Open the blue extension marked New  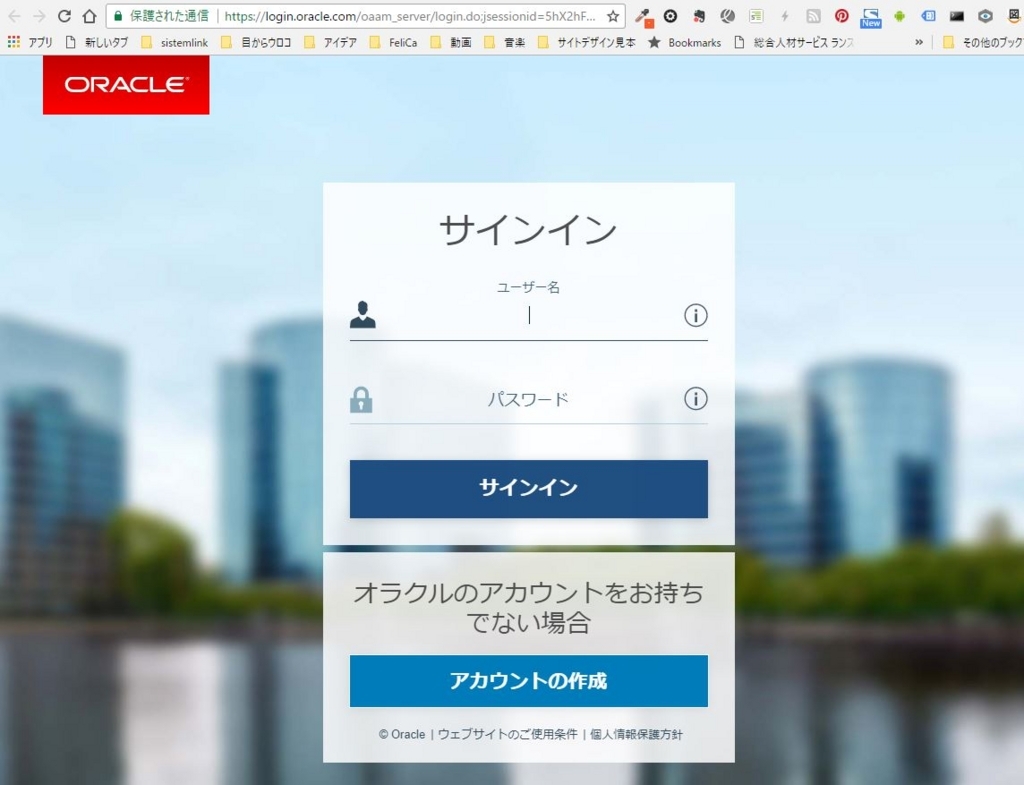point(871,18)
